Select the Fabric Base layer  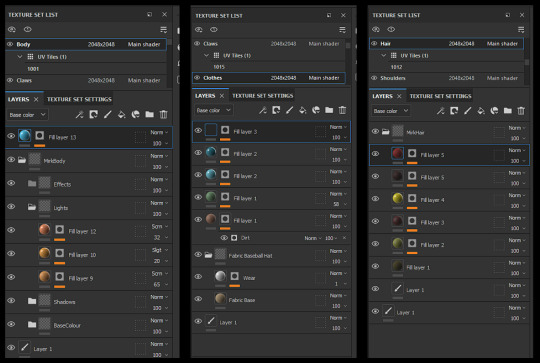coord(271,300)
